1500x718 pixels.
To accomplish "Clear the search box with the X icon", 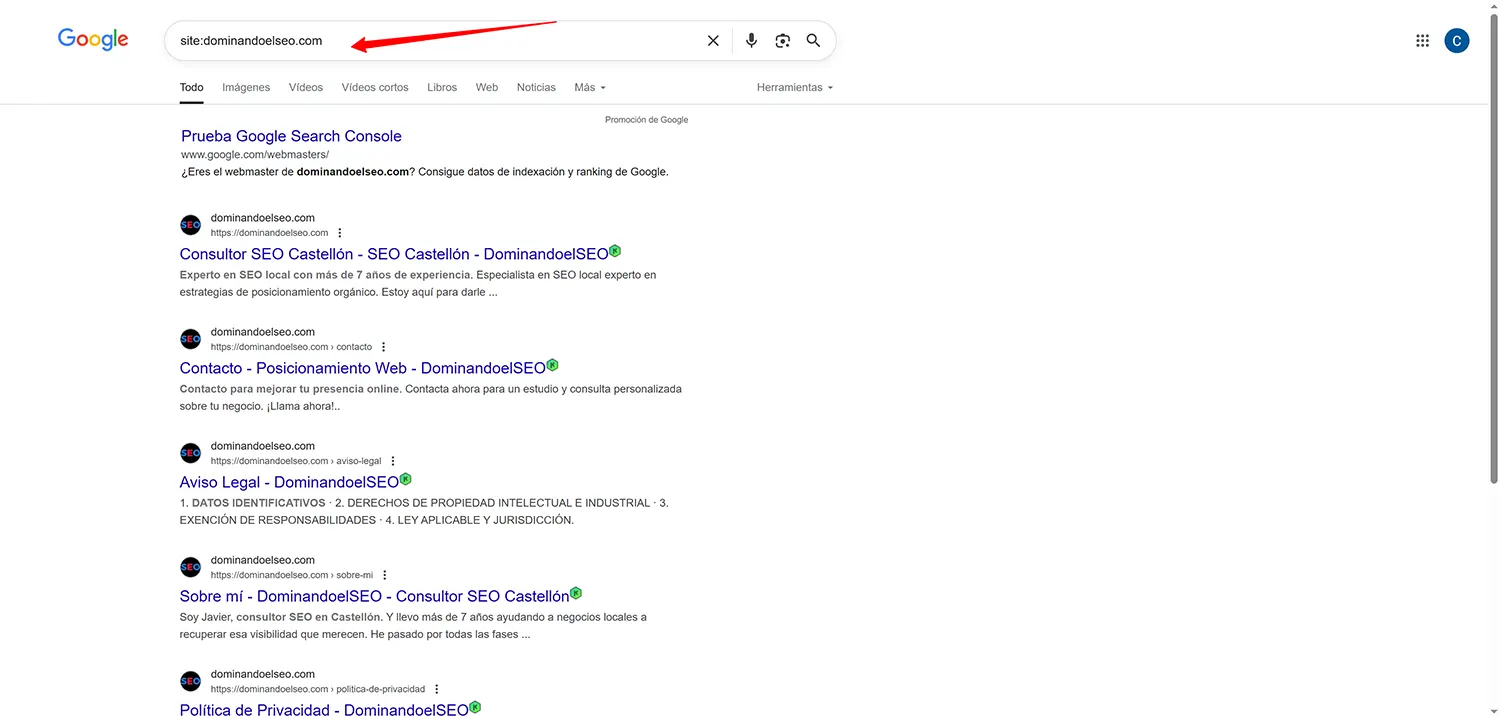I will 713,41.
